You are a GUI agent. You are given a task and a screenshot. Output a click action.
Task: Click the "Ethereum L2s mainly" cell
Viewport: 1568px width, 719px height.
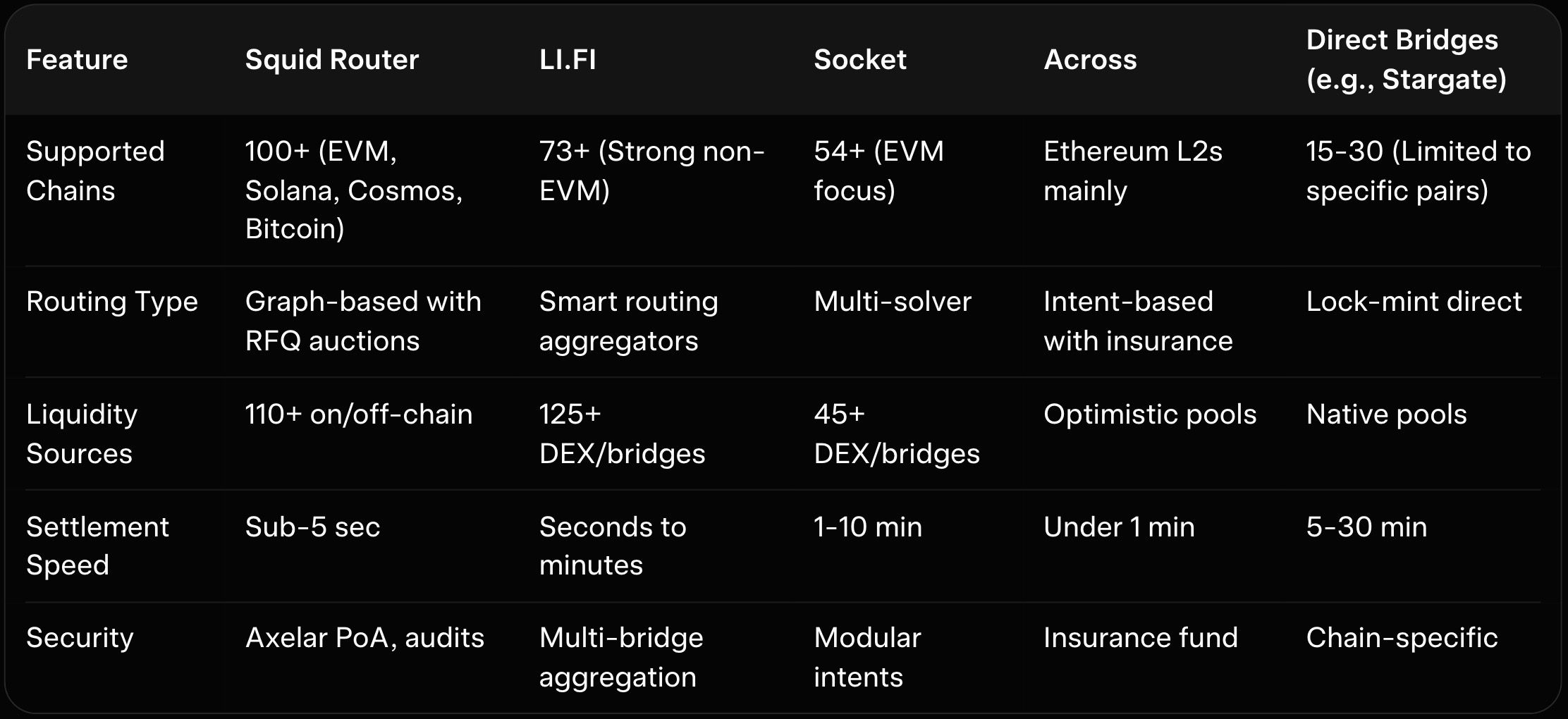click(1132, 171)
